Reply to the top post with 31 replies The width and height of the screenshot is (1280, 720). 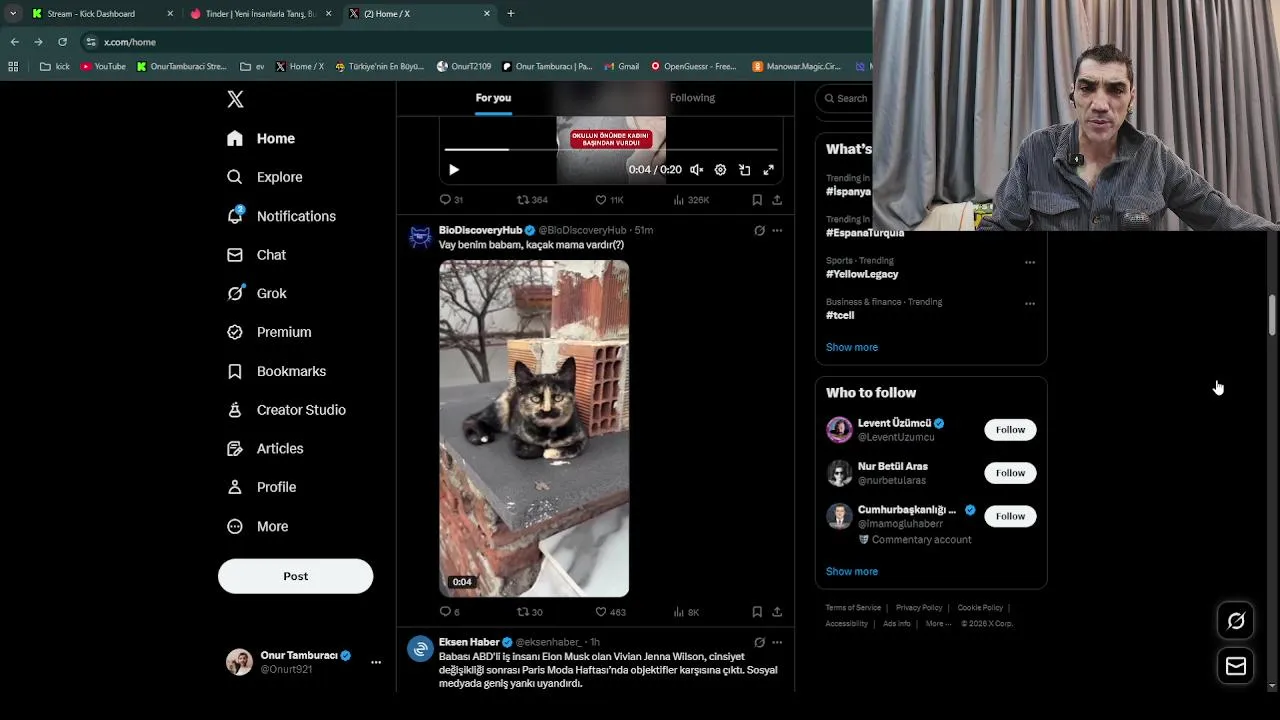click(451, 200)
